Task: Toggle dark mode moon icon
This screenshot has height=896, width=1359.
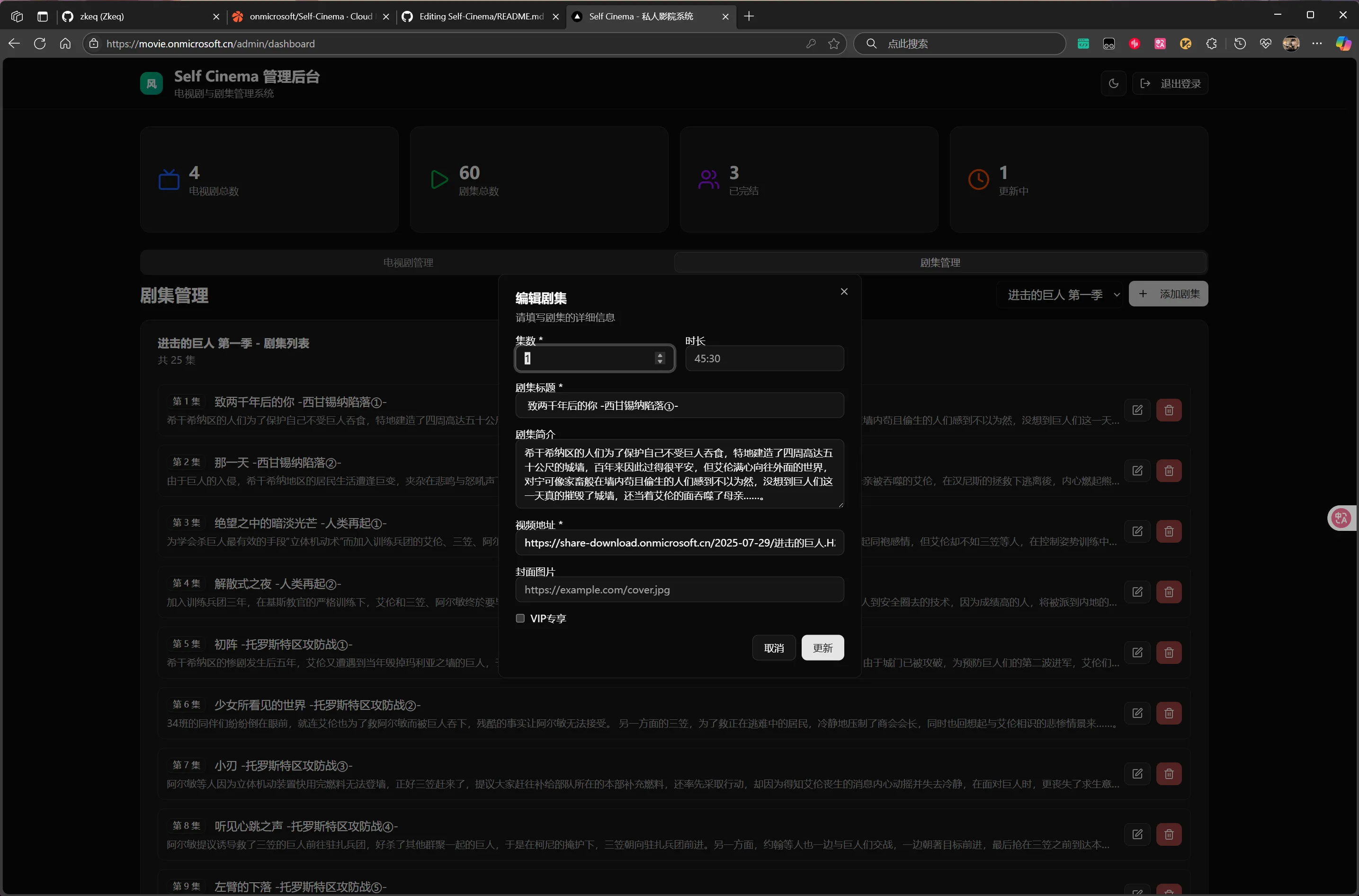Action: click(1113, 83)
